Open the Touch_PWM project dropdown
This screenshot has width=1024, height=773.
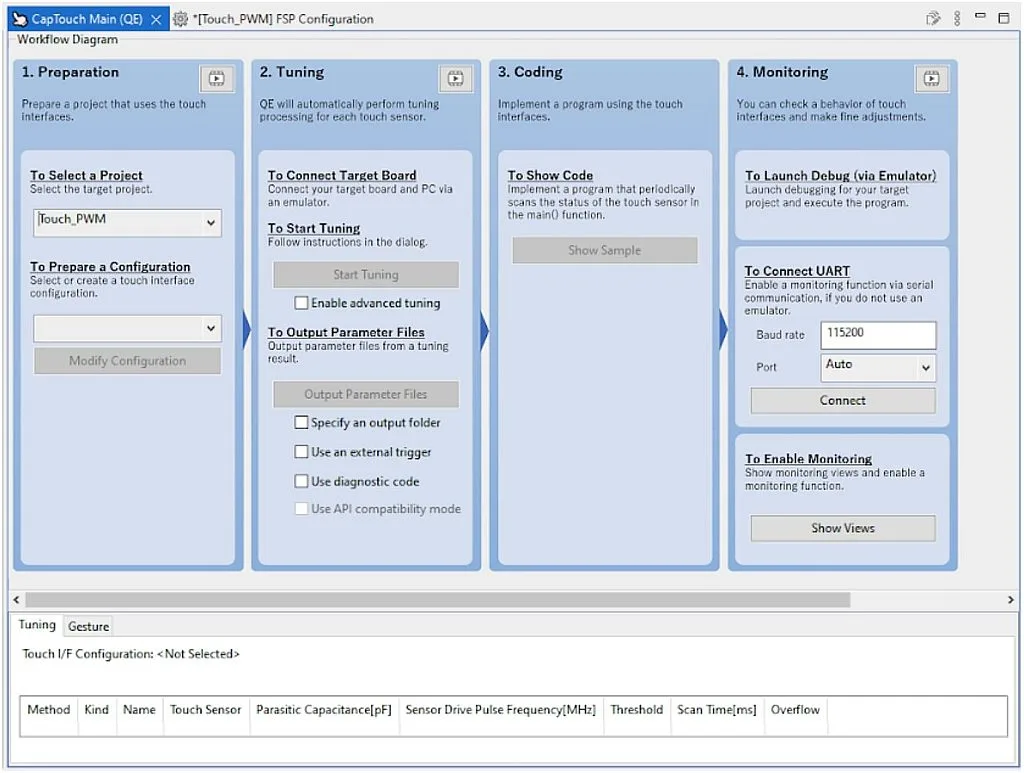(211, 223)
